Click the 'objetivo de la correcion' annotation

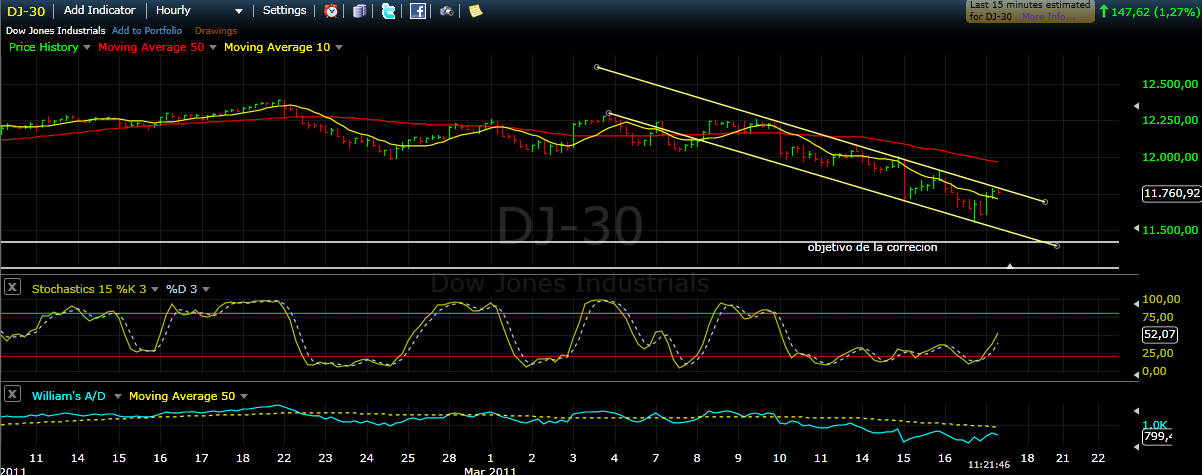[x=872, y=247]
